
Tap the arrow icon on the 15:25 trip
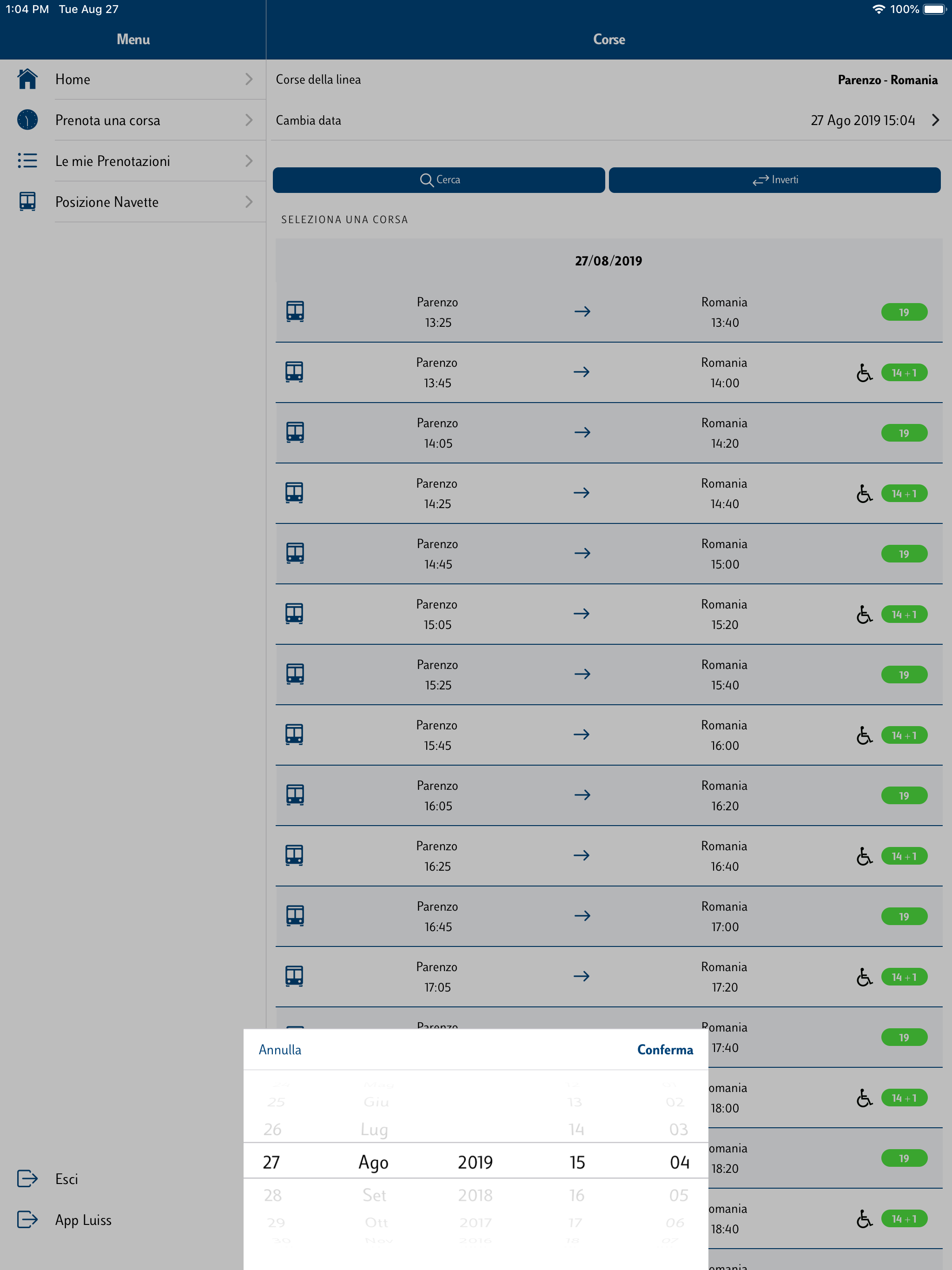tap(582, 674)
